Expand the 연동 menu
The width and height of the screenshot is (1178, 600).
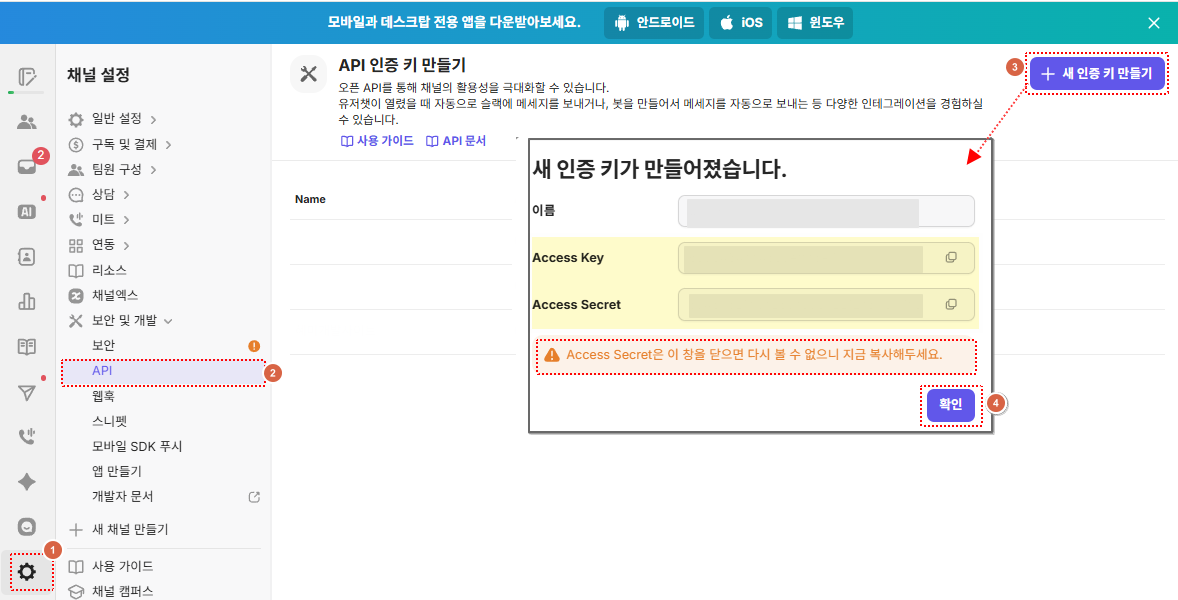[104, 245]
